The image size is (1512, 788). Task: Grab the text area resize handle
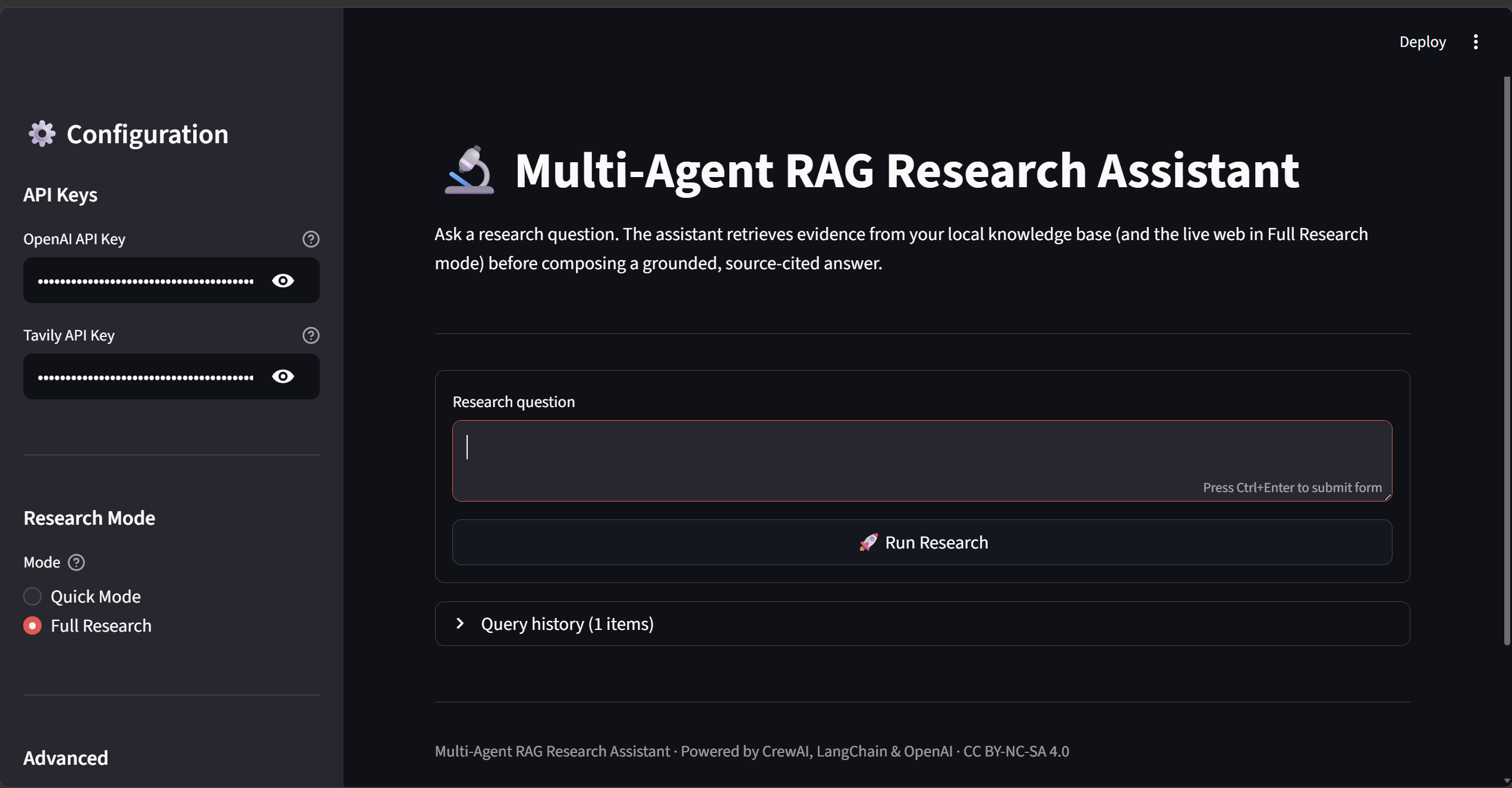click(1388, 497)
